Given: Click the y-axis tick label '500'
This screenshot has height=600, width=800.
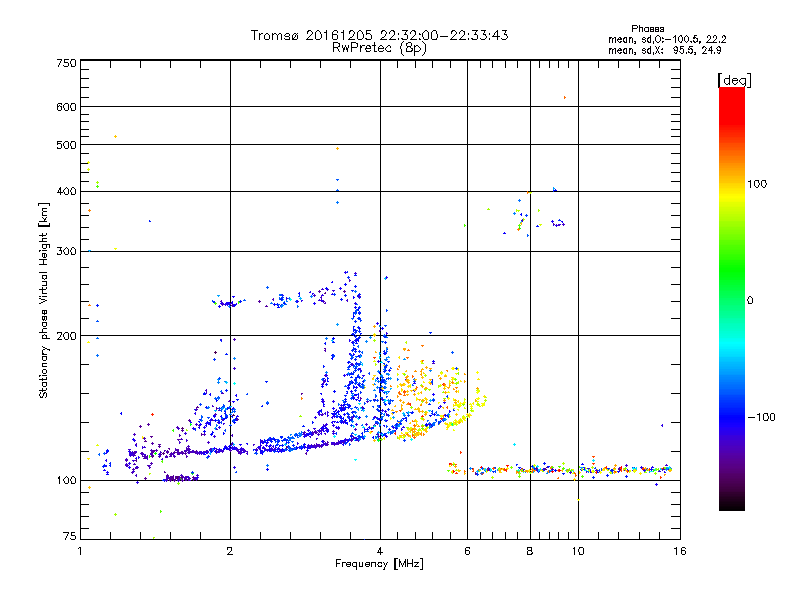Looking at the screenshot, I should point(66,145).
